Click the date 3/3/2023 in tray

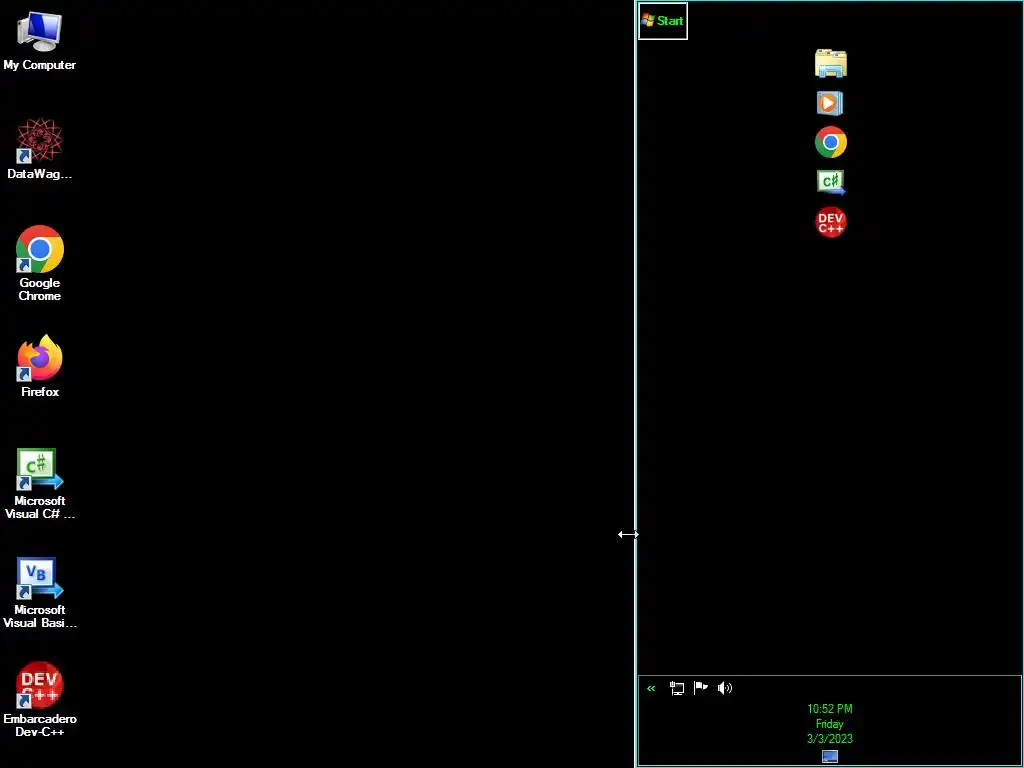point(829,739)
